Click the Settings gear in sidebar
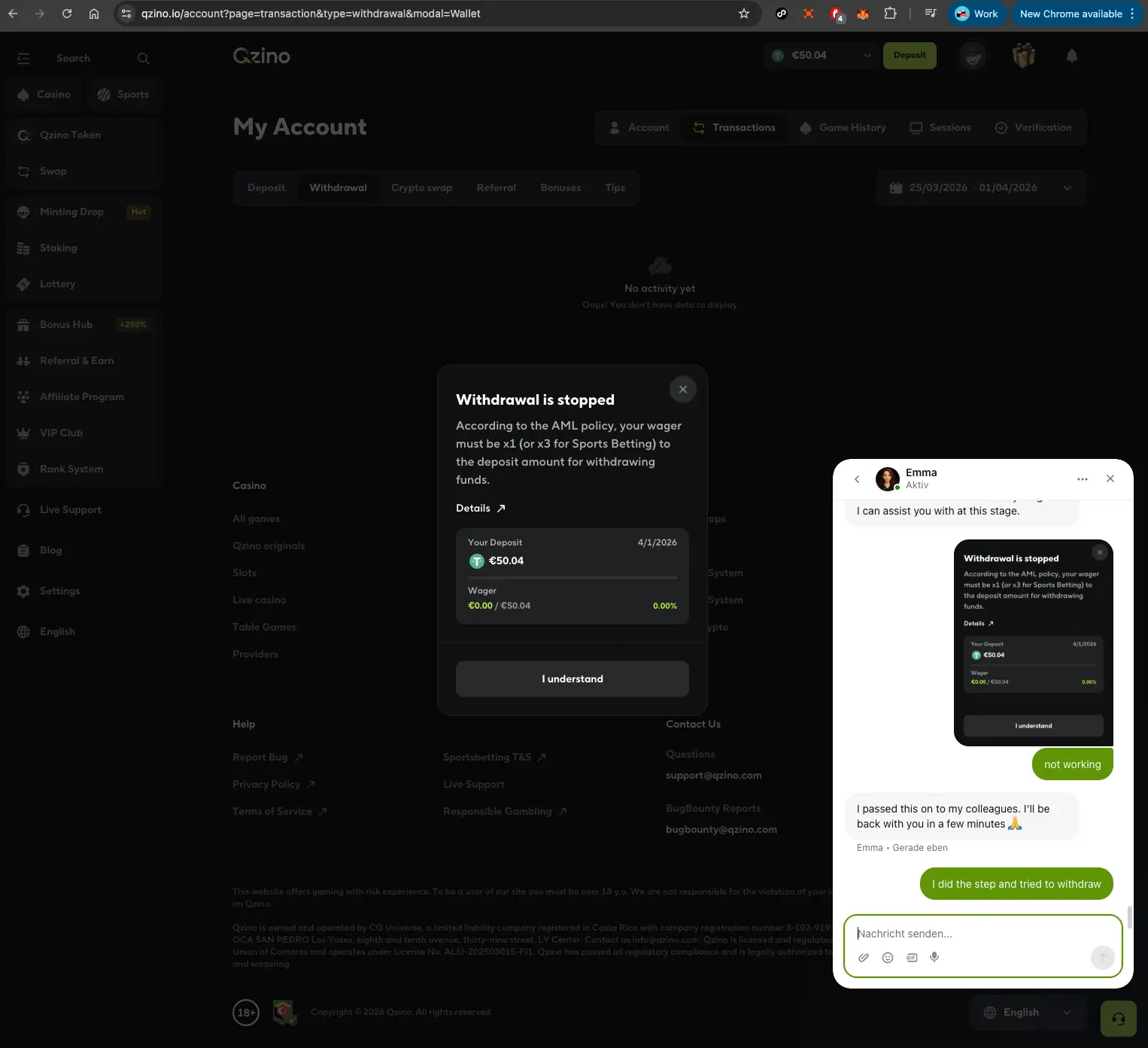 tap(23, 591)
